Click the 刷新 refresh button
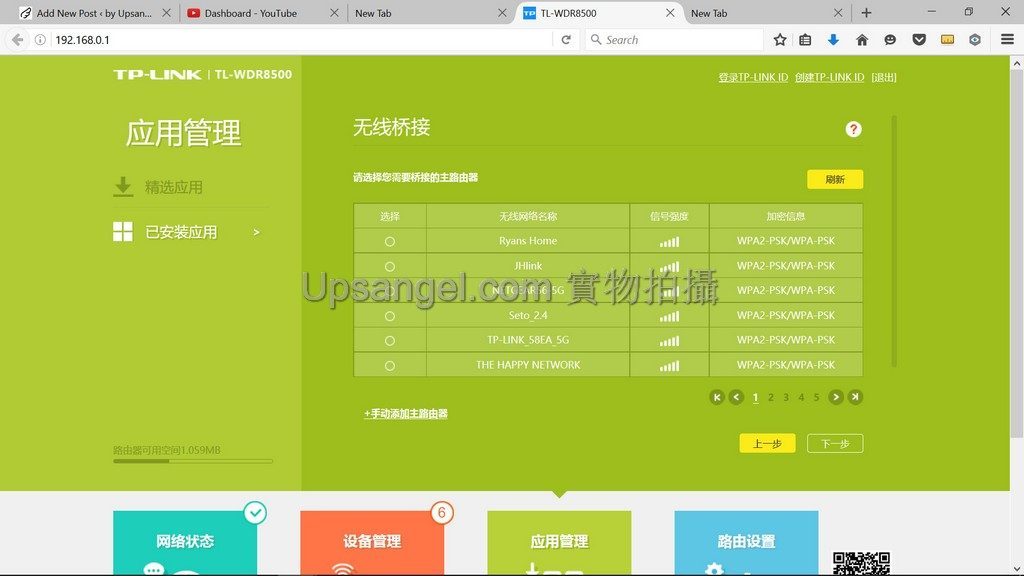 coord(835,180)
